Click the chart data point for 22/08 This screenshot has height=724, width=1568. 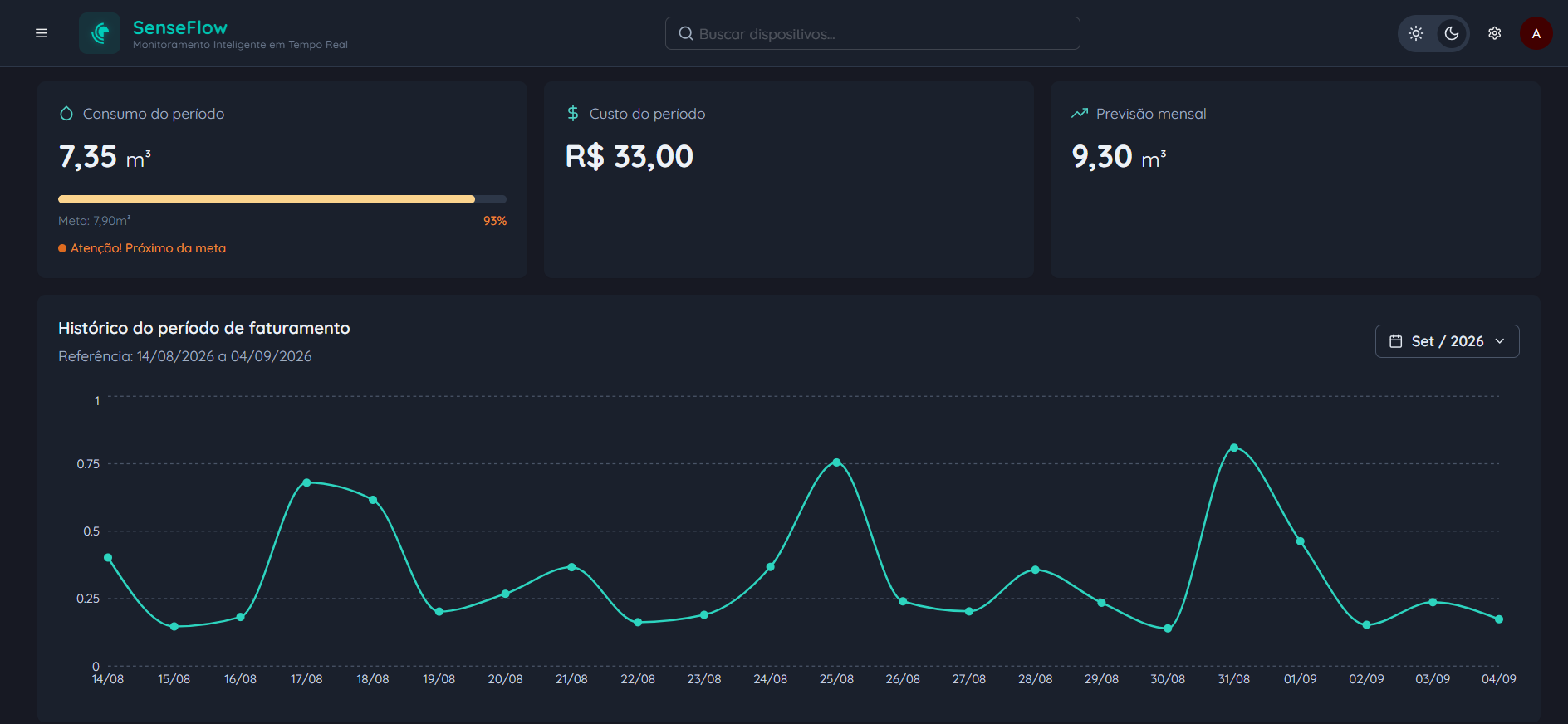tap(638, 623)
